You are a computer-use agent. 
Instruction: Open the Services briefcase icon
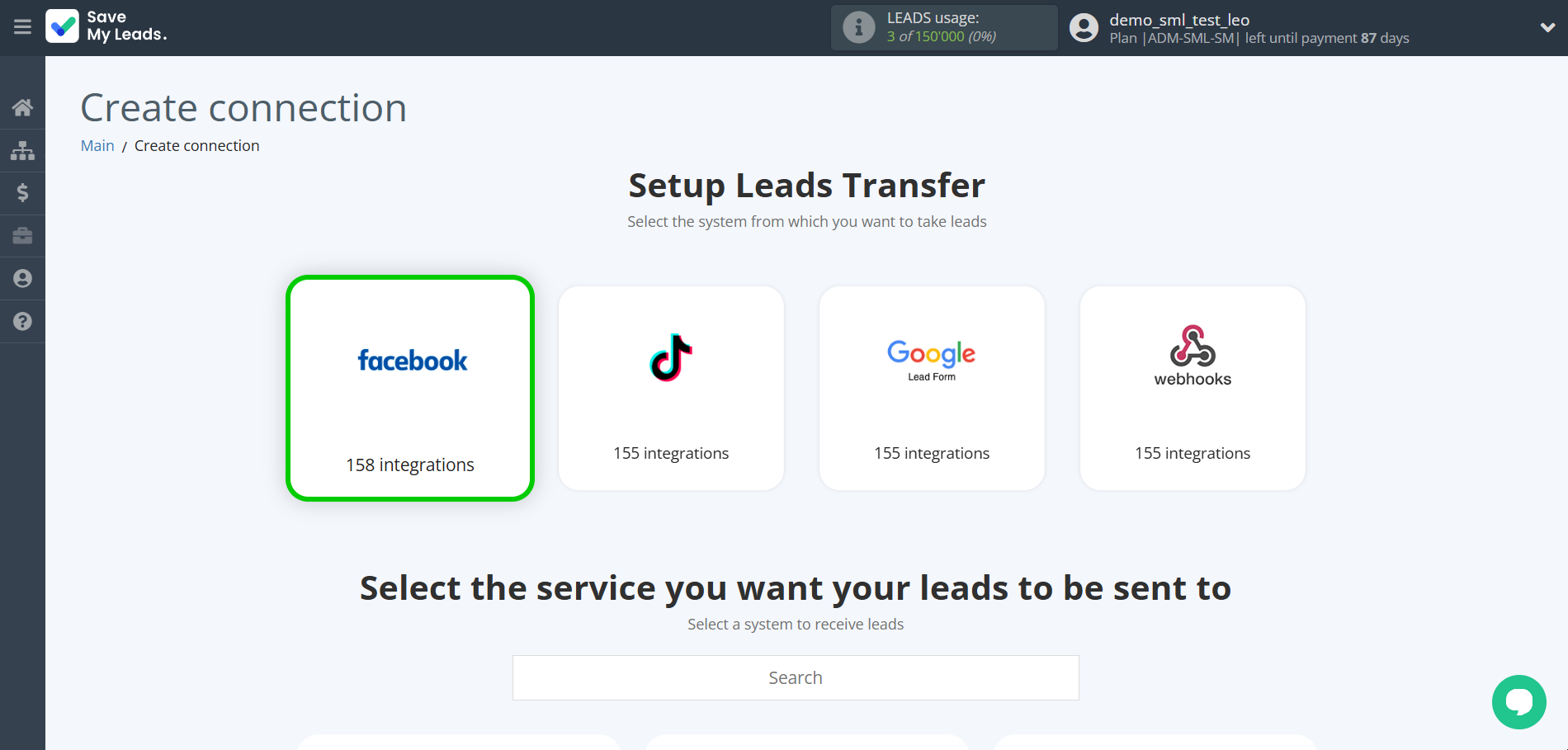tap(22, 236)
